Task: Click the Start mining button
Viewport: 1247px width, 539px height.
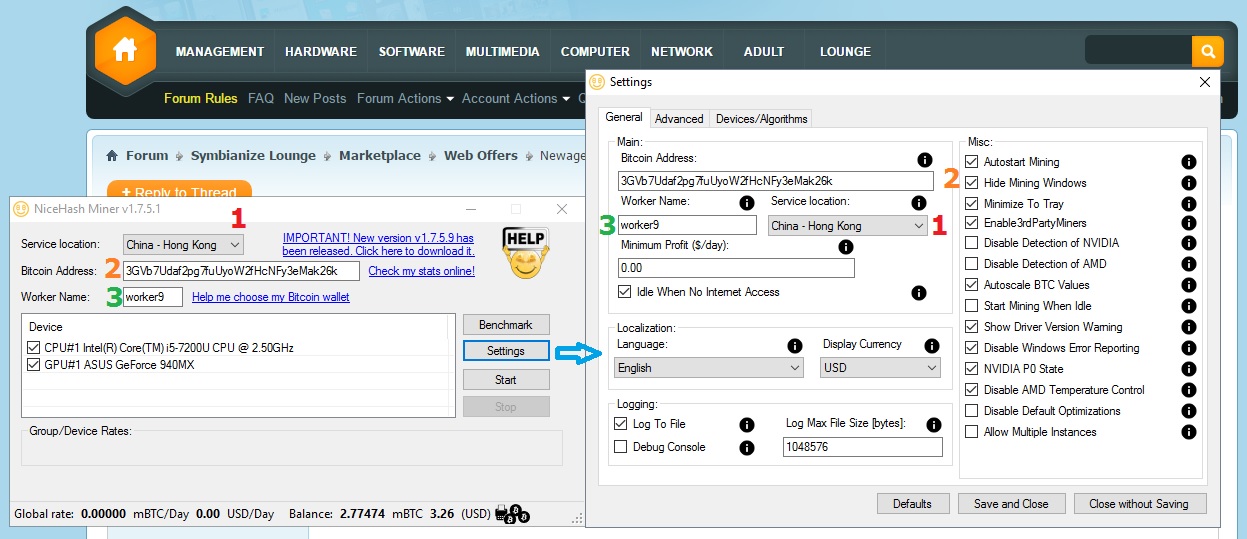Action: pos(506,380)
